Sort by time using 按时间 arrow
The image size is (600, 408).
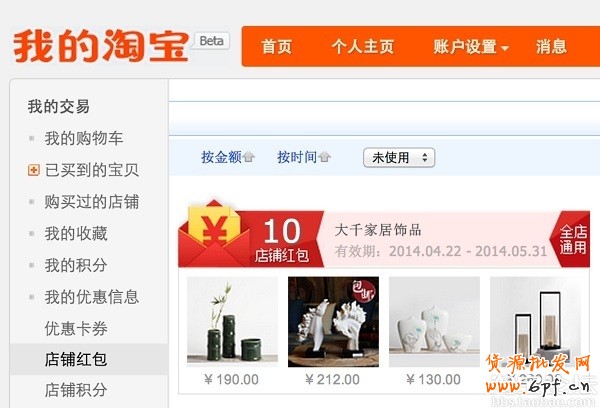pyautogui.click(x=324, y=157)
